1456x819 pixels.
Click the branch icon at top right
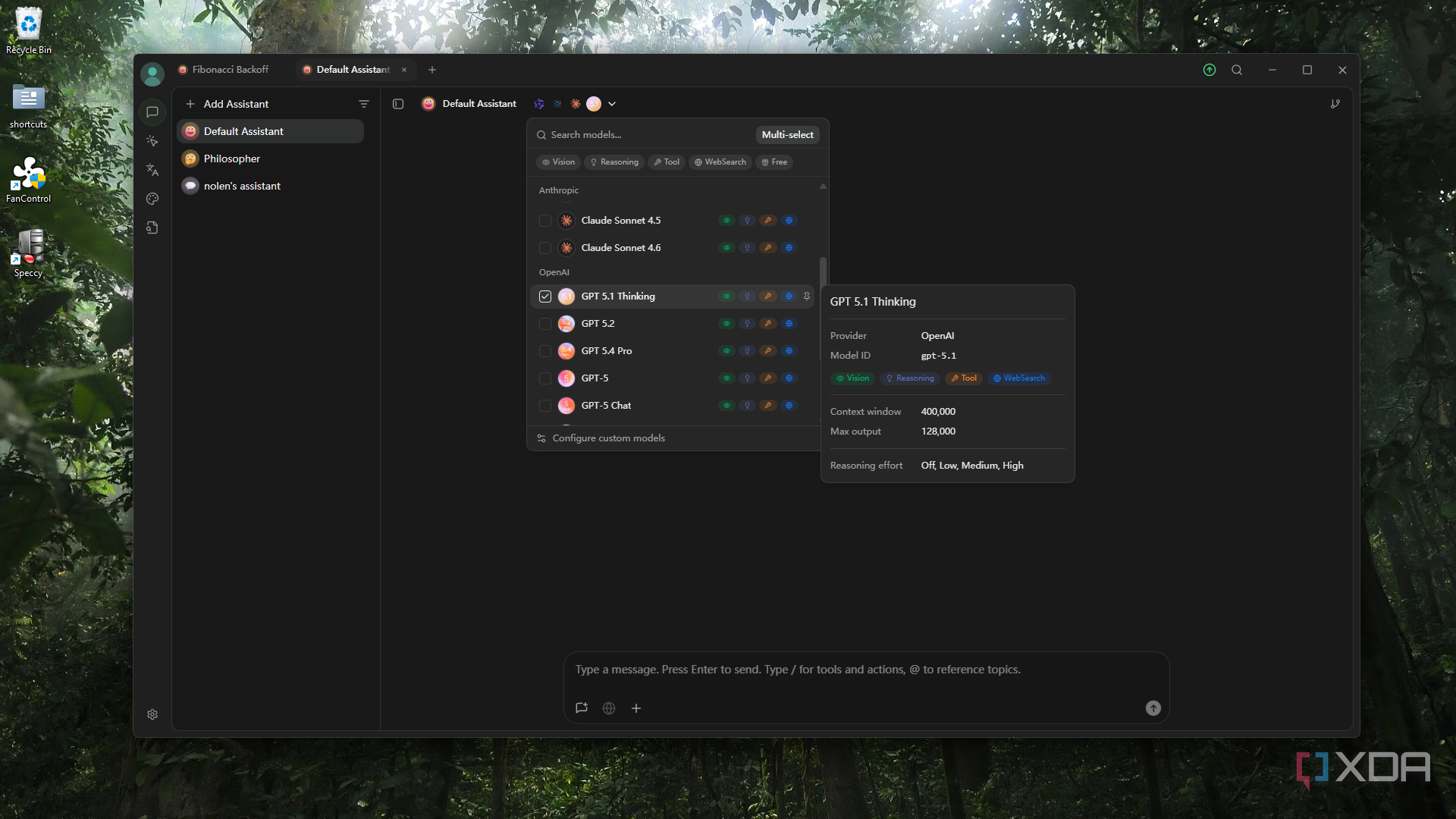point(1335,104)
